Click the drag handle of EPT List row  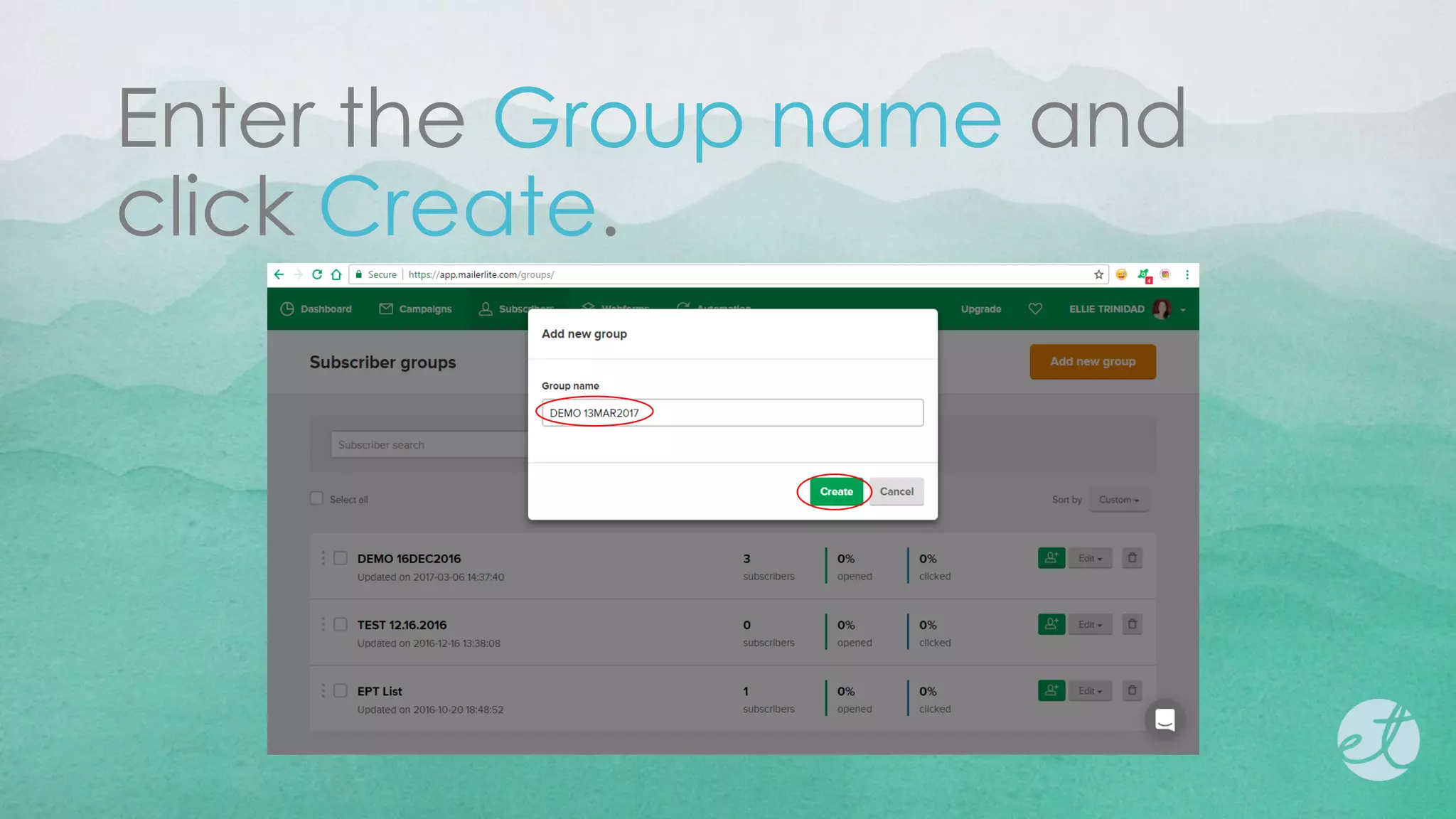click(x=323, y=690)
